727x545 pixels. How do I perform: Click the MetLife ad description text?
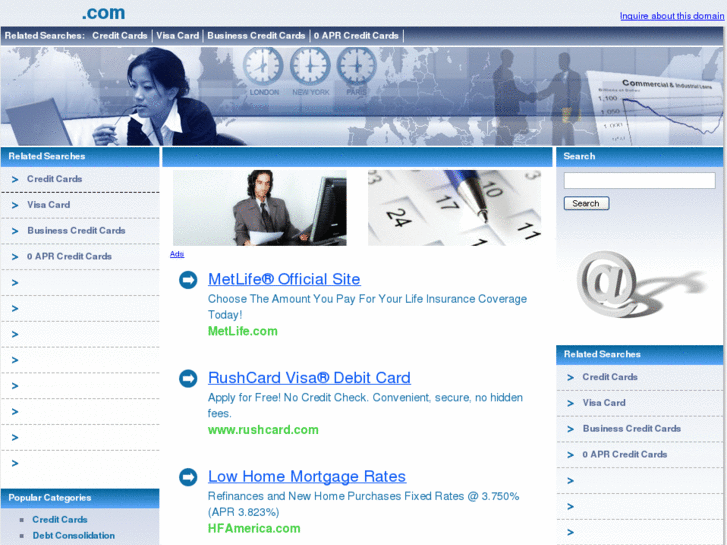[x=367, y=307]
